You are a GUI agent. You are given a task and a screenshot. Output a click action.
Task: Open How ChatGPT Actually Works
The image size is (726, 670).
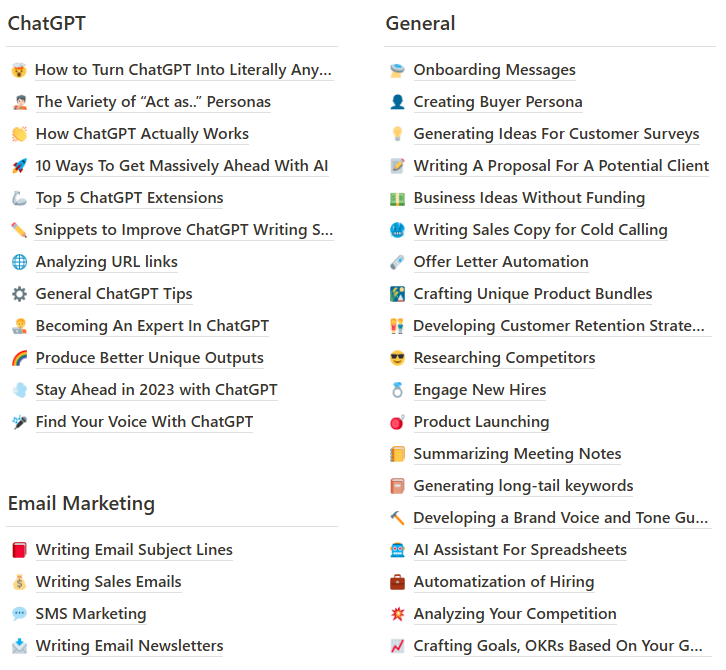tap(142, 134)
